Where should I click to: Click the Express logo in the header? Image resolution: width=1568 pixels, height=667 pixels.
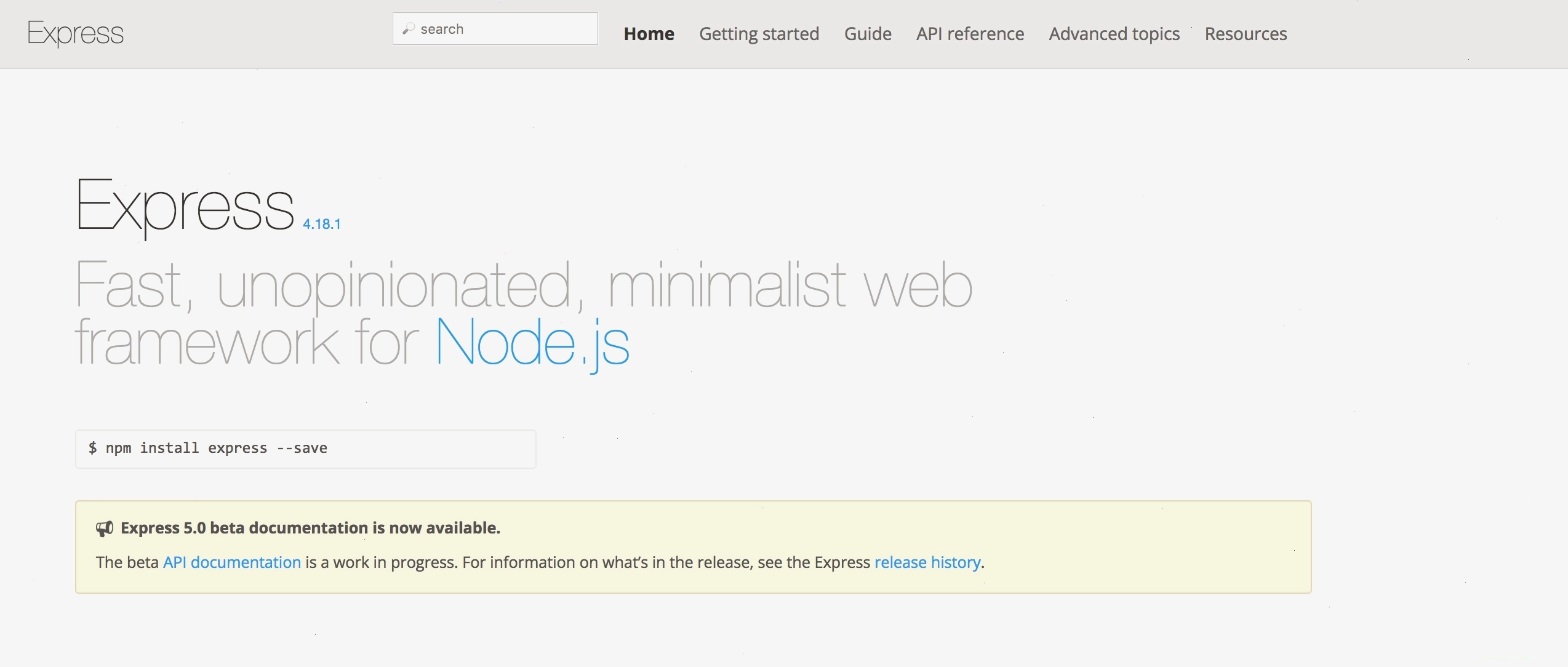tap(76, 33)
